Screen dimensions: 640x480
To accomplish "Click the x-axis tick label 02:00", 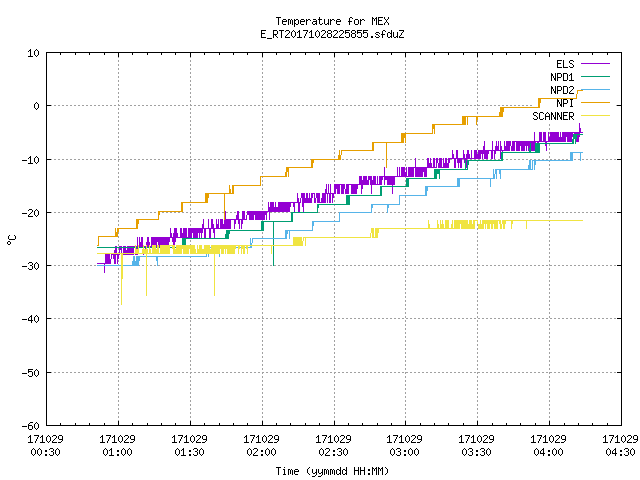I will [261, 452].
